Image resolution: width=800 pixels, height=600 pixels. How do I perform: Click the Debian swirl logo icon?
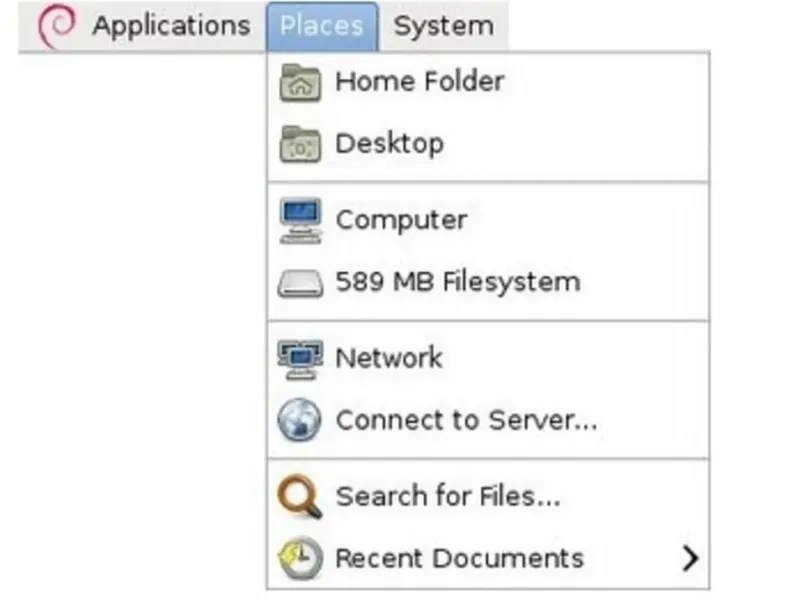click(55, 27)
